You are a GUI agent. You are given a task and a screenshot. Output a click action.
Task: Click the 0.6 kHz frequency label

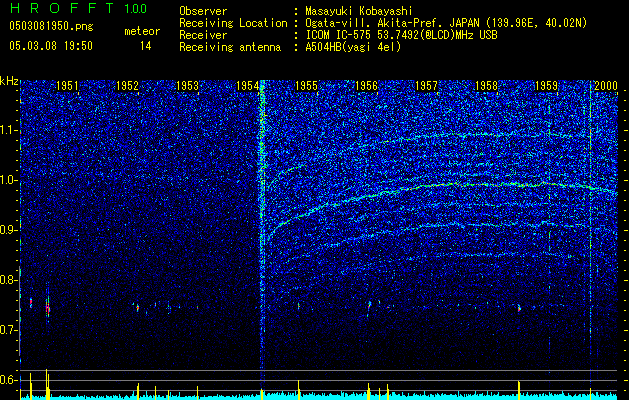coord(9,380)
